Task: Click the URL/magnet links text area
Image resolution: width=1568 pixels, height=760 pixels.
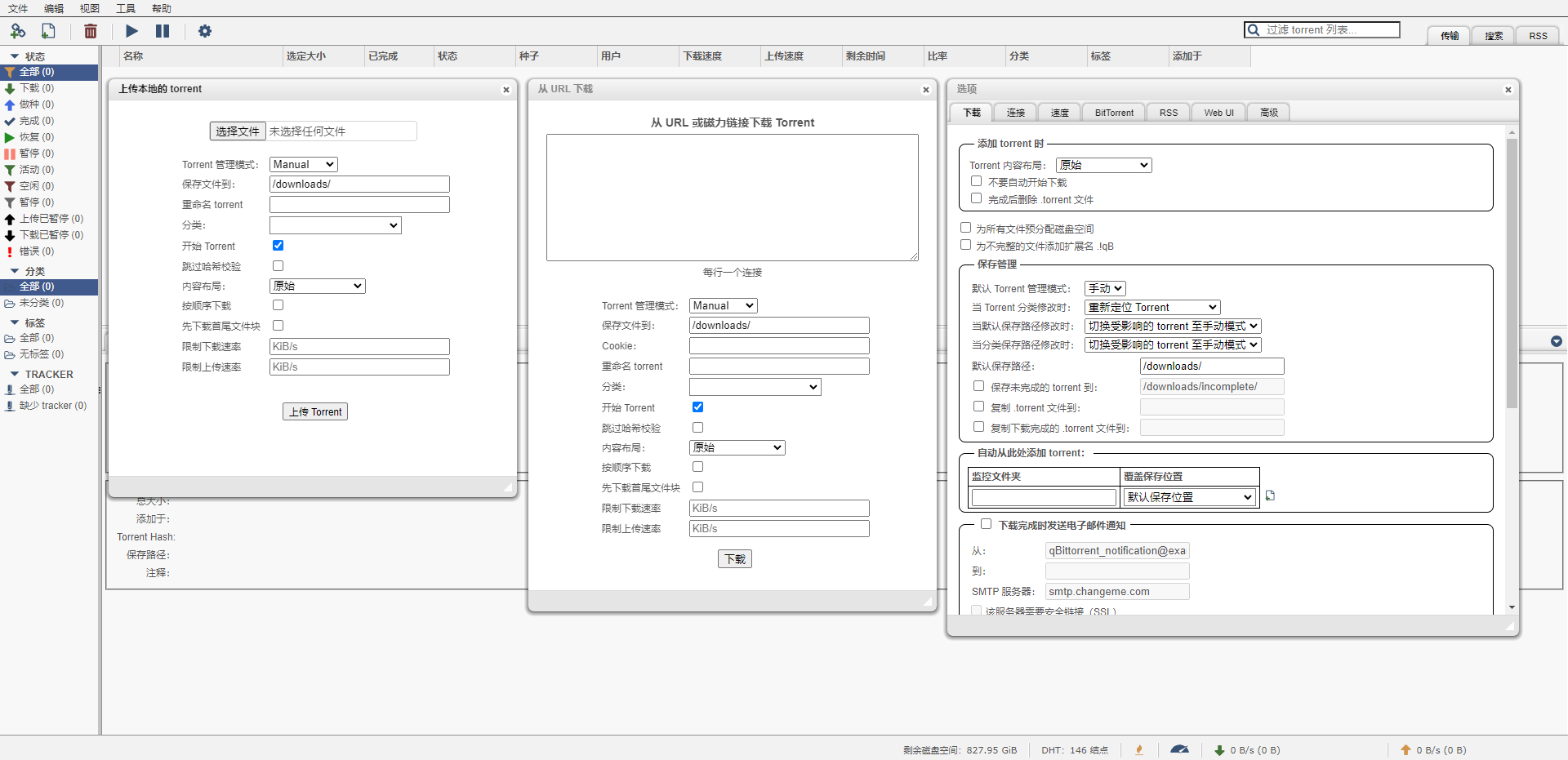Action: point(732,198)
